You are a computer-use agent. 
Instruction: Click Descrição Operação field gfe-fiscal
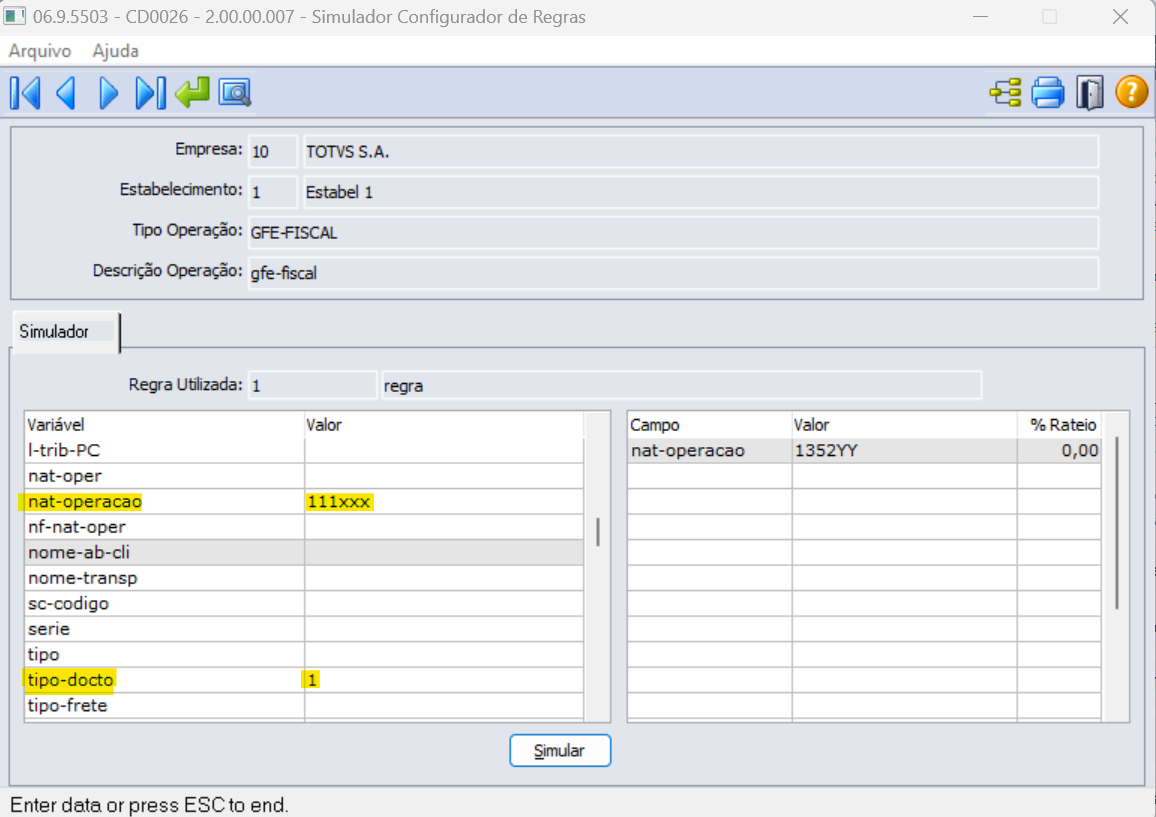(x=673, y=273)
